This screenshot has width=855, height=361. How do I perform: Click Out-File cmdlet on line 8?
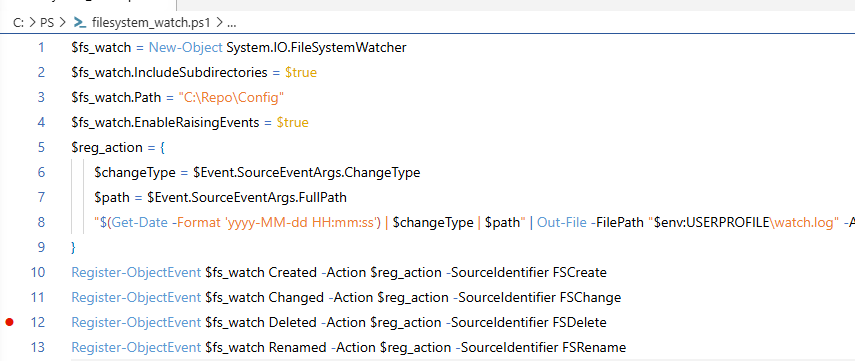coord(562,222)
